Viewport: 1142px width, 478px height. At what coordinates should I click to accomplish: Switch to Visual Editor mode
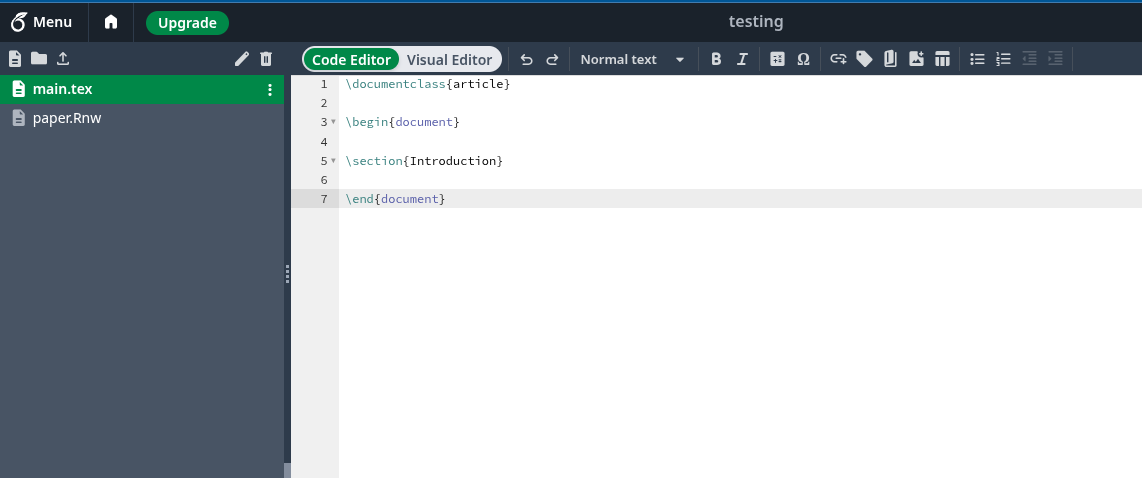click(x=449, y=59)
